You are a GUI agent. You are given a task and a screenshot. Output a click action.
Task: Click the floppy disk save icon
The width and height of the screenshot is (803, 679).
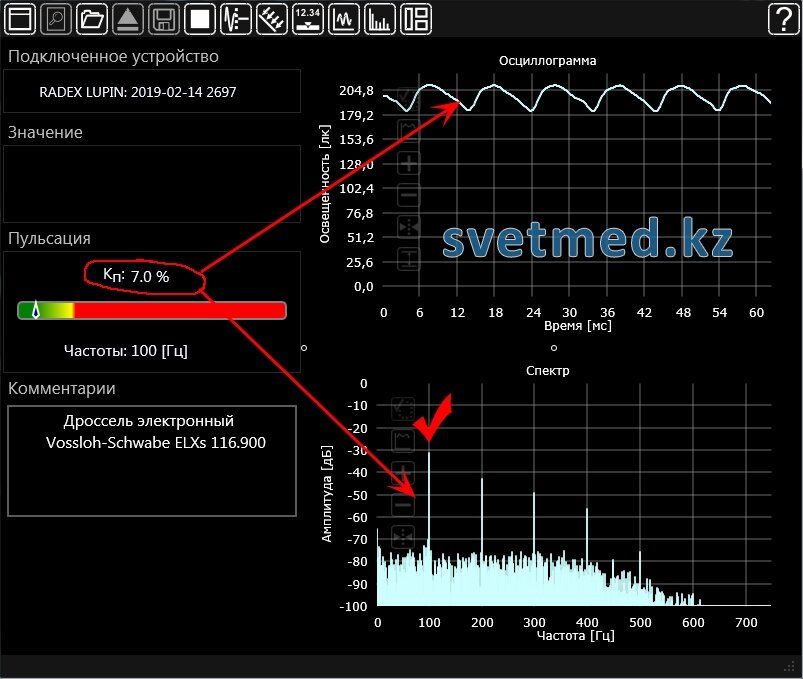click(164, 19)
